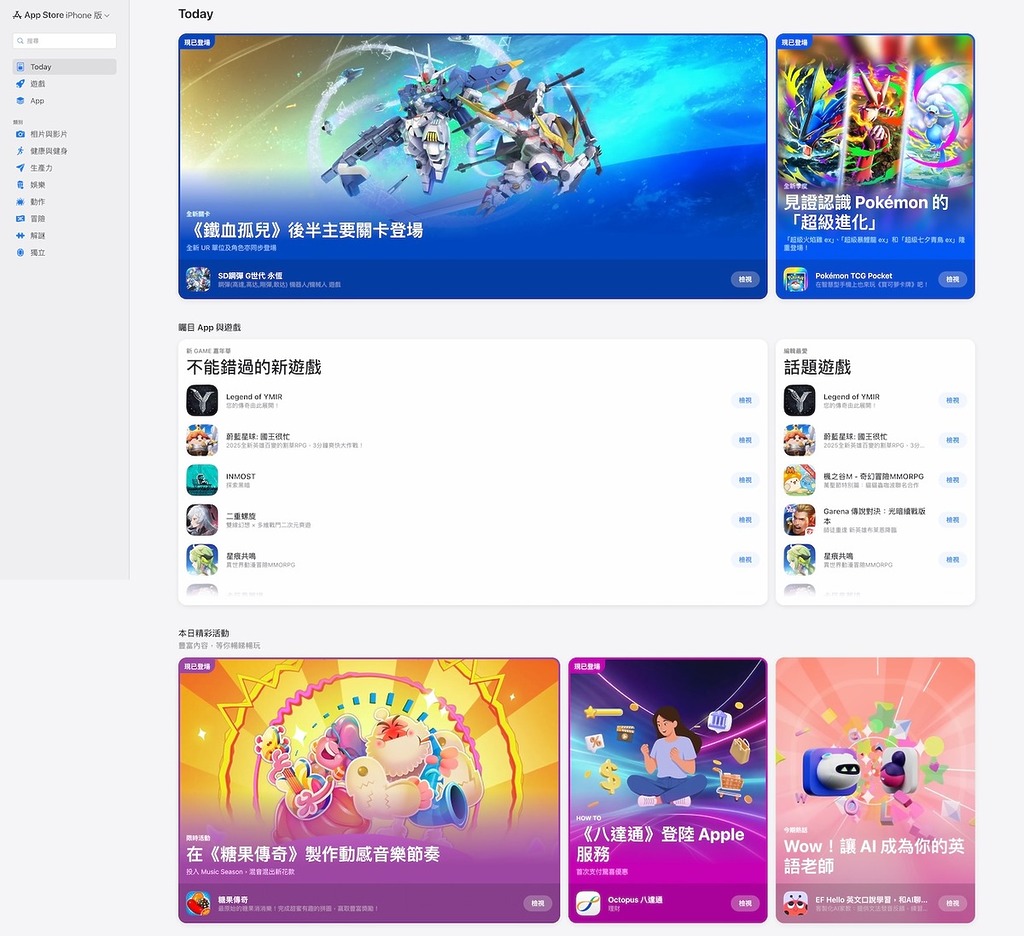Open the 鐵血孤兒 featured banner

[x=470, y=166]
